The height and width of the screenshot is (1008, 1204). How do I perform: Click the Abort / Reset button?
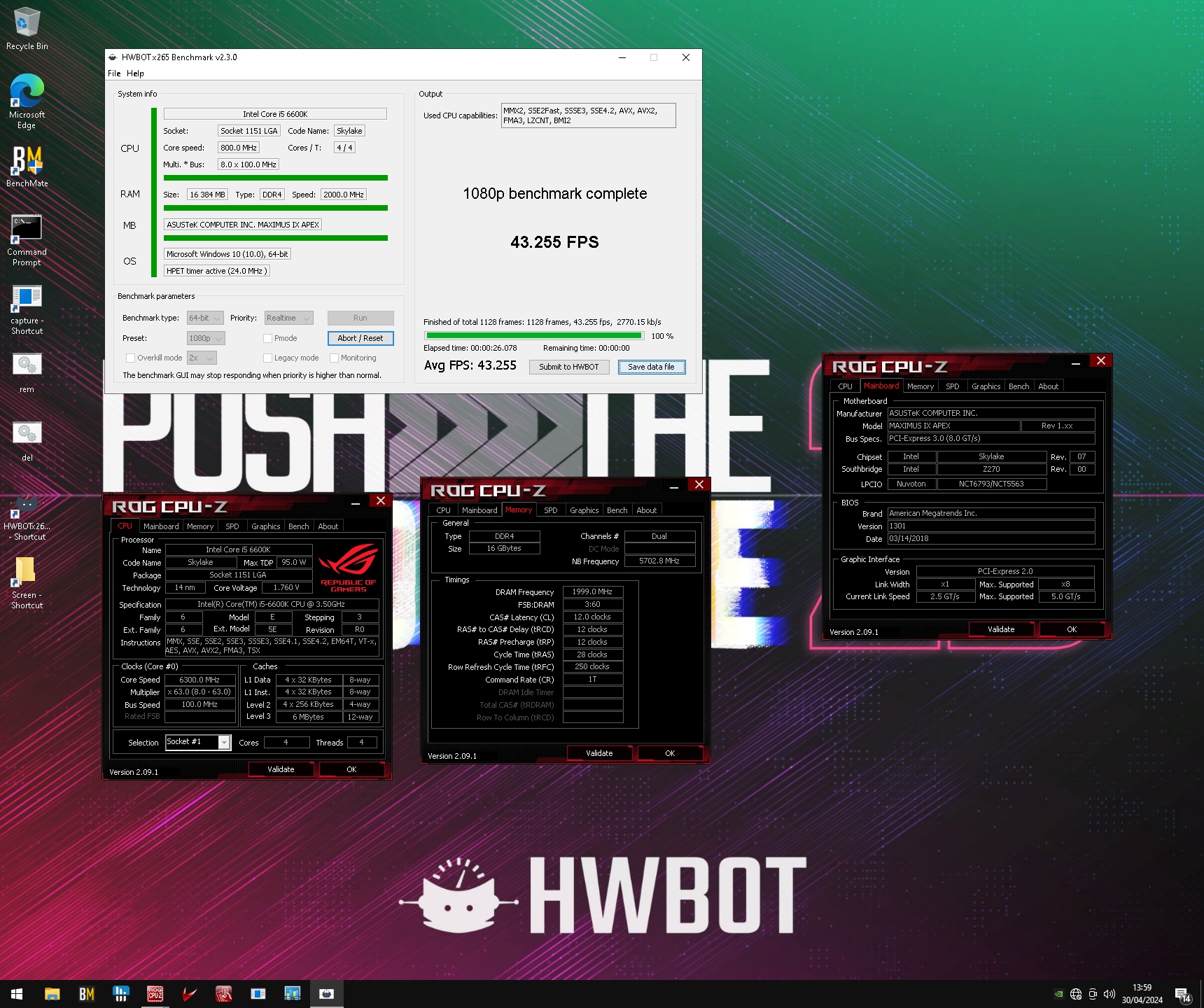(x=360, y=338)
